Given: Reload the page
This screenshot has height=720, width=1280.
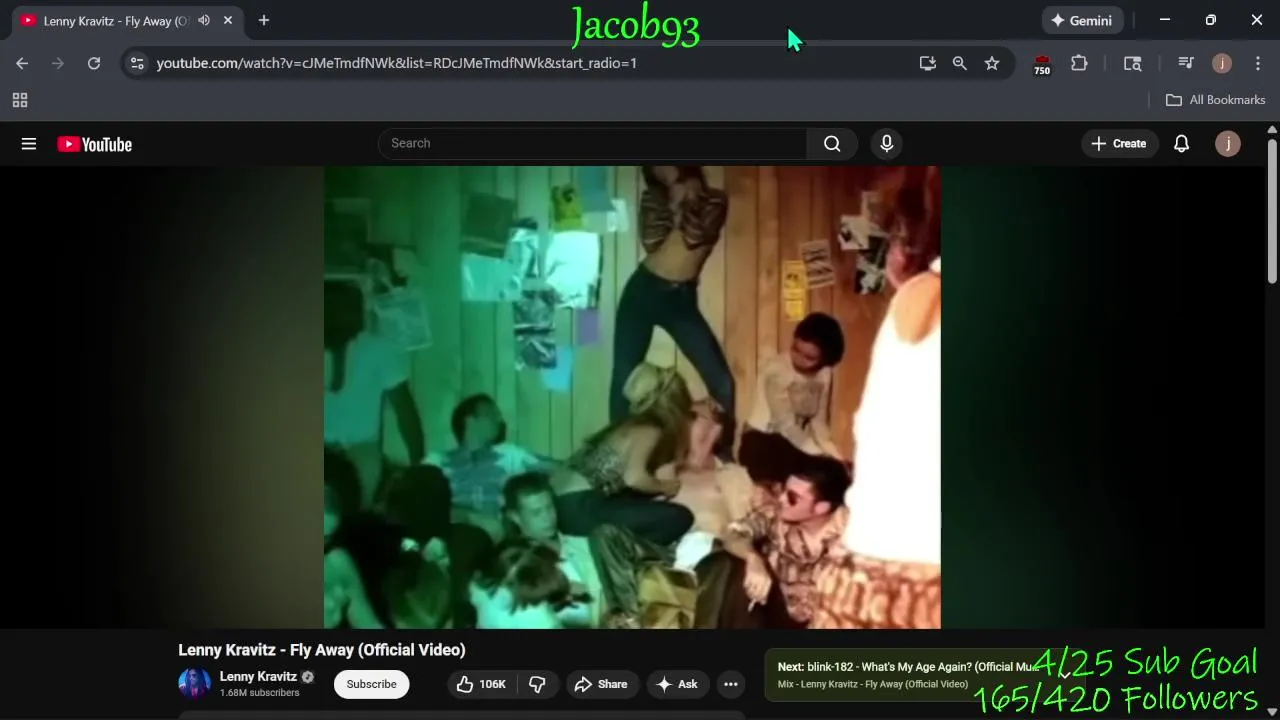Looking at the screenshot, I should pos(94,63).
